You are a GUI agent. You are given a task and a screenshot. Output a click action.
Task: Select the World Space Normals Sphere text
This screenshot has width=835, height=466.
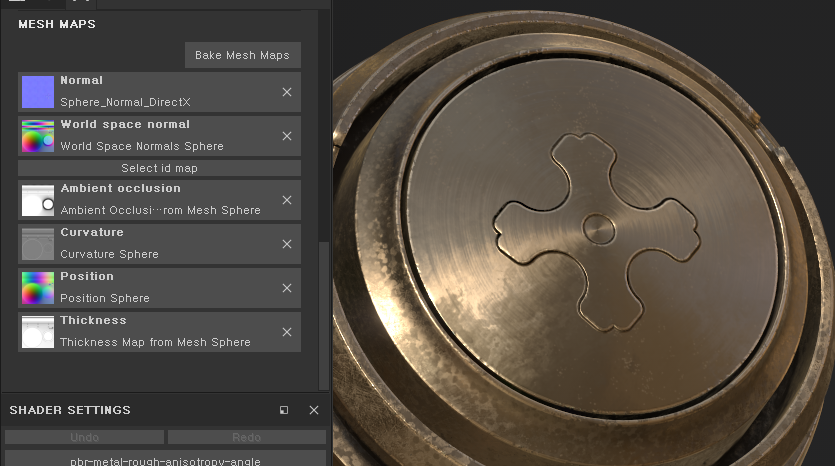click(142, 146)
